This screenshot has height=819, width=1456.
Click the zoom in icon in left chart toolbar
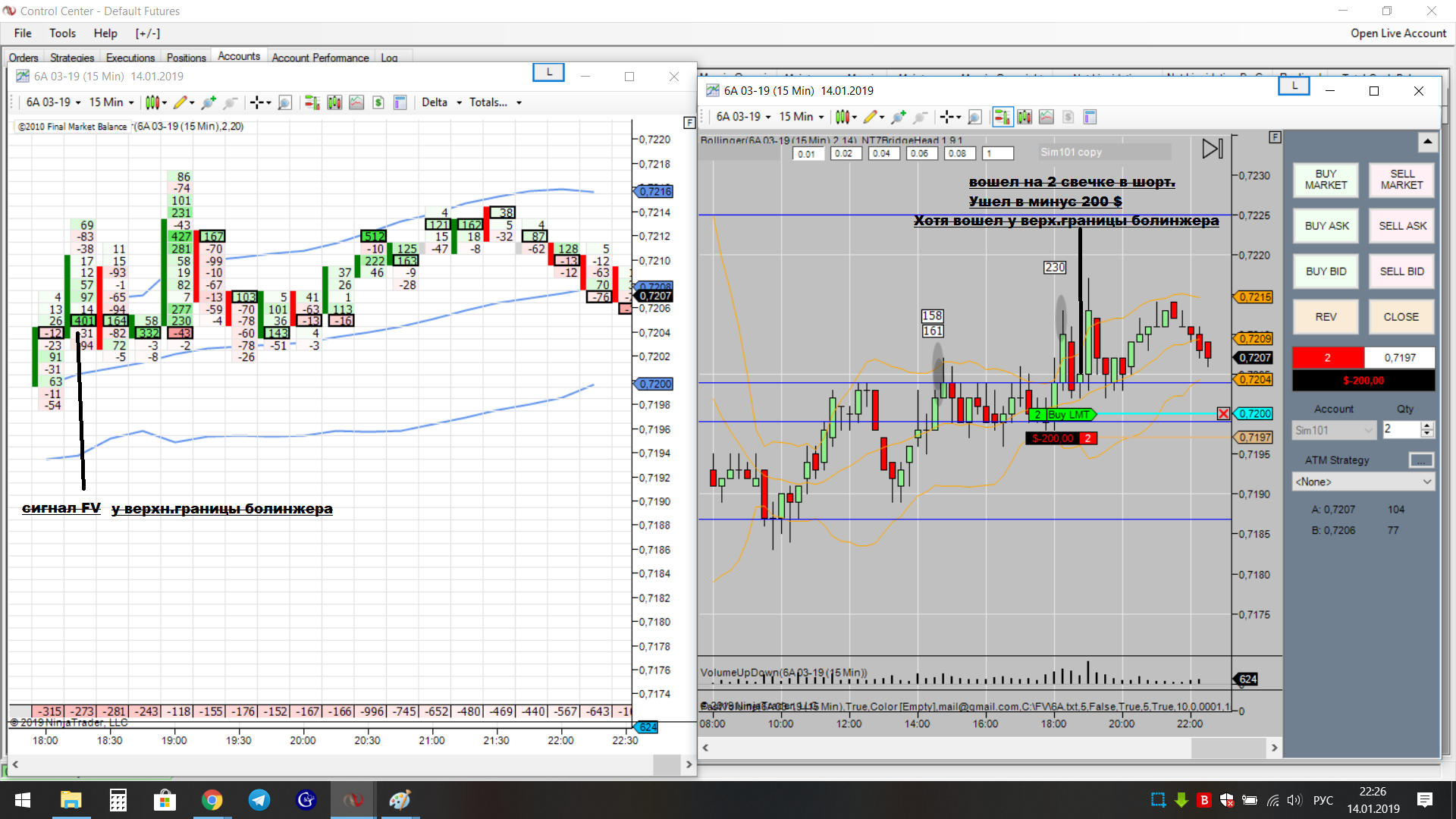tap(209, 102)
